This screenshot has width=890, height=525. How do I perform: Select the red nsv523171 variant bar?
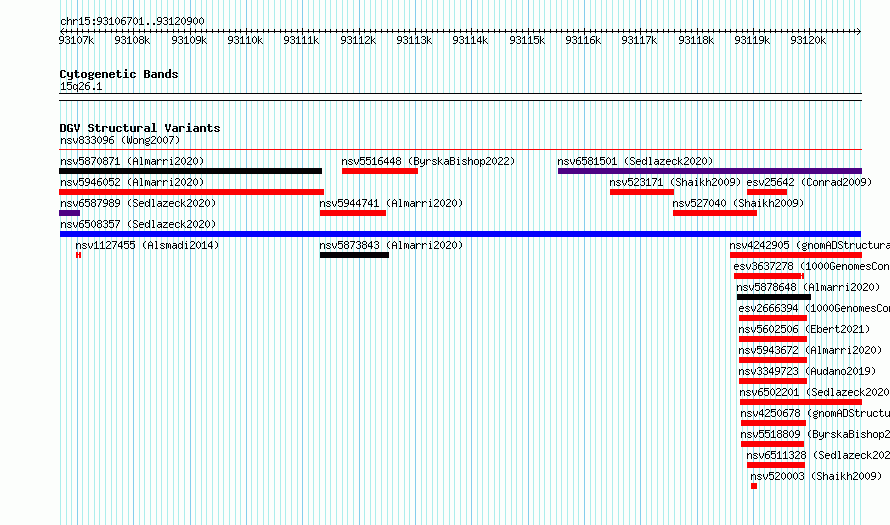[642, 192]
